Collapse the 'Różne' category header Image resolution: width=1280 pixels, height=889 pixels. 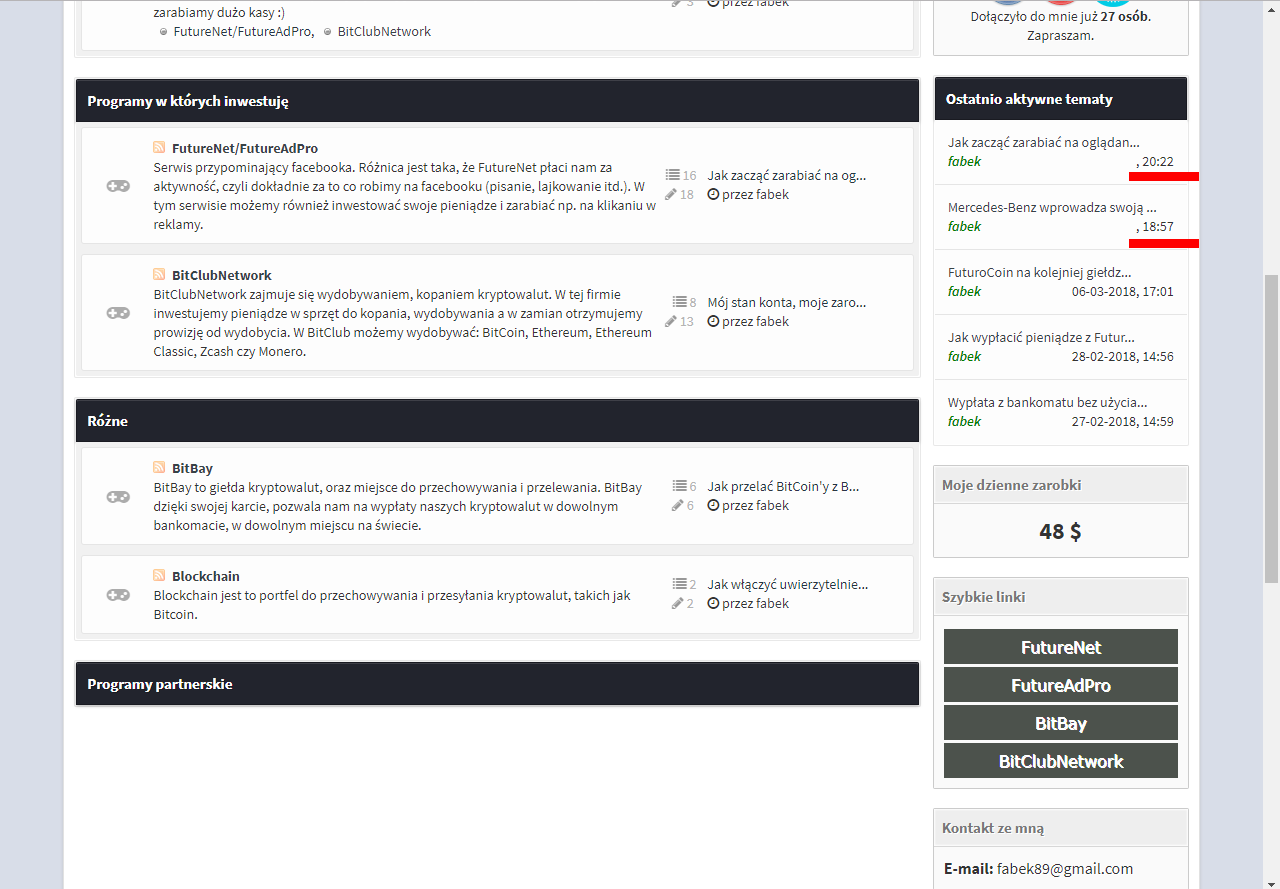coord(497,421)
